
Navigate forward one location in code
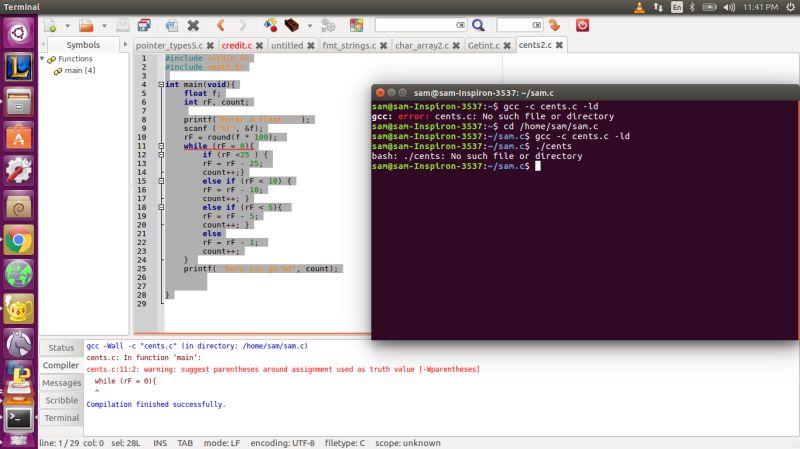click(x=243, y=25)
